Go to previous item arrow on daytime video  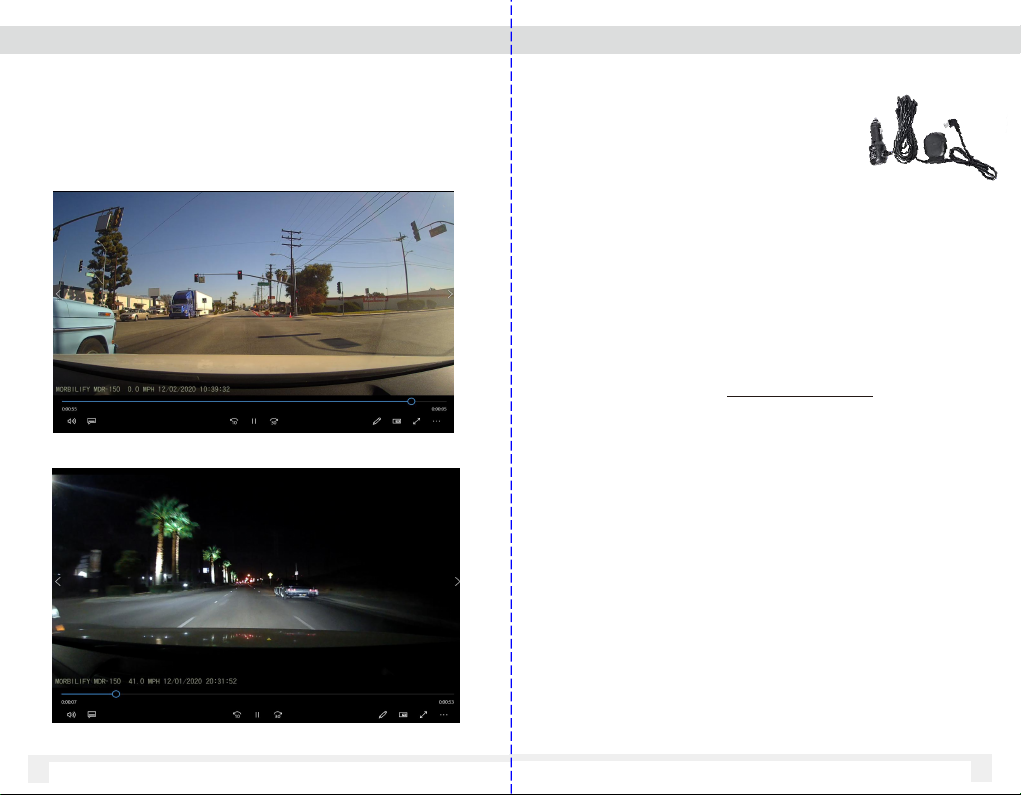point(59,294)
